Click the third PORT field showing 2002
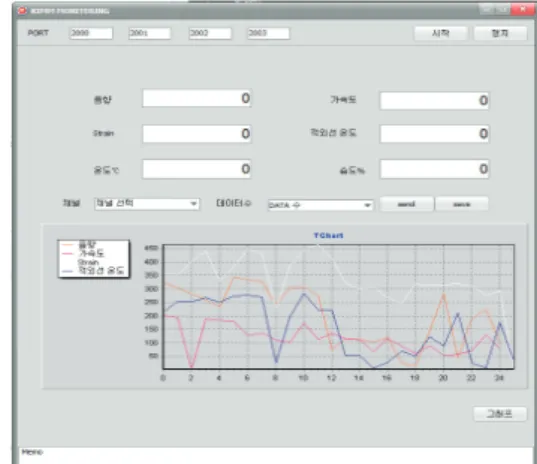Screen dimensions: 537x464 210,33
